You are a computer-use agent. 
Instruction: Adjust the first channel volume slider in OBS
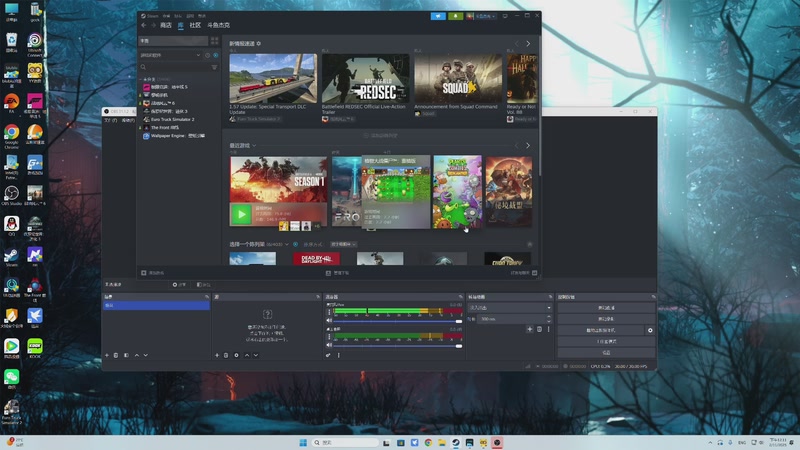click(398, 321)
